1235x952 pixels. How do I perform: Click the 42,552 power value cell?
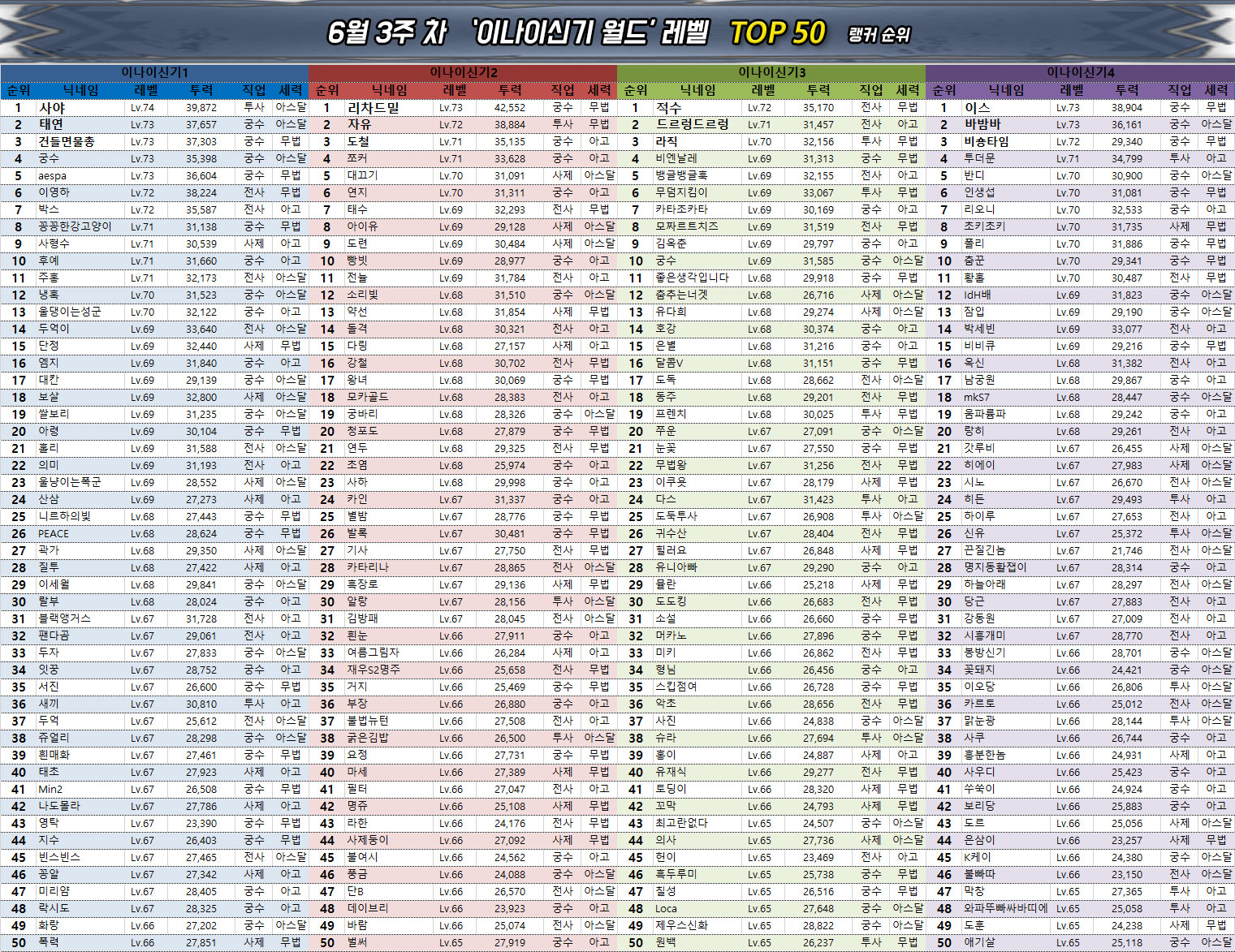pos(509,107)
